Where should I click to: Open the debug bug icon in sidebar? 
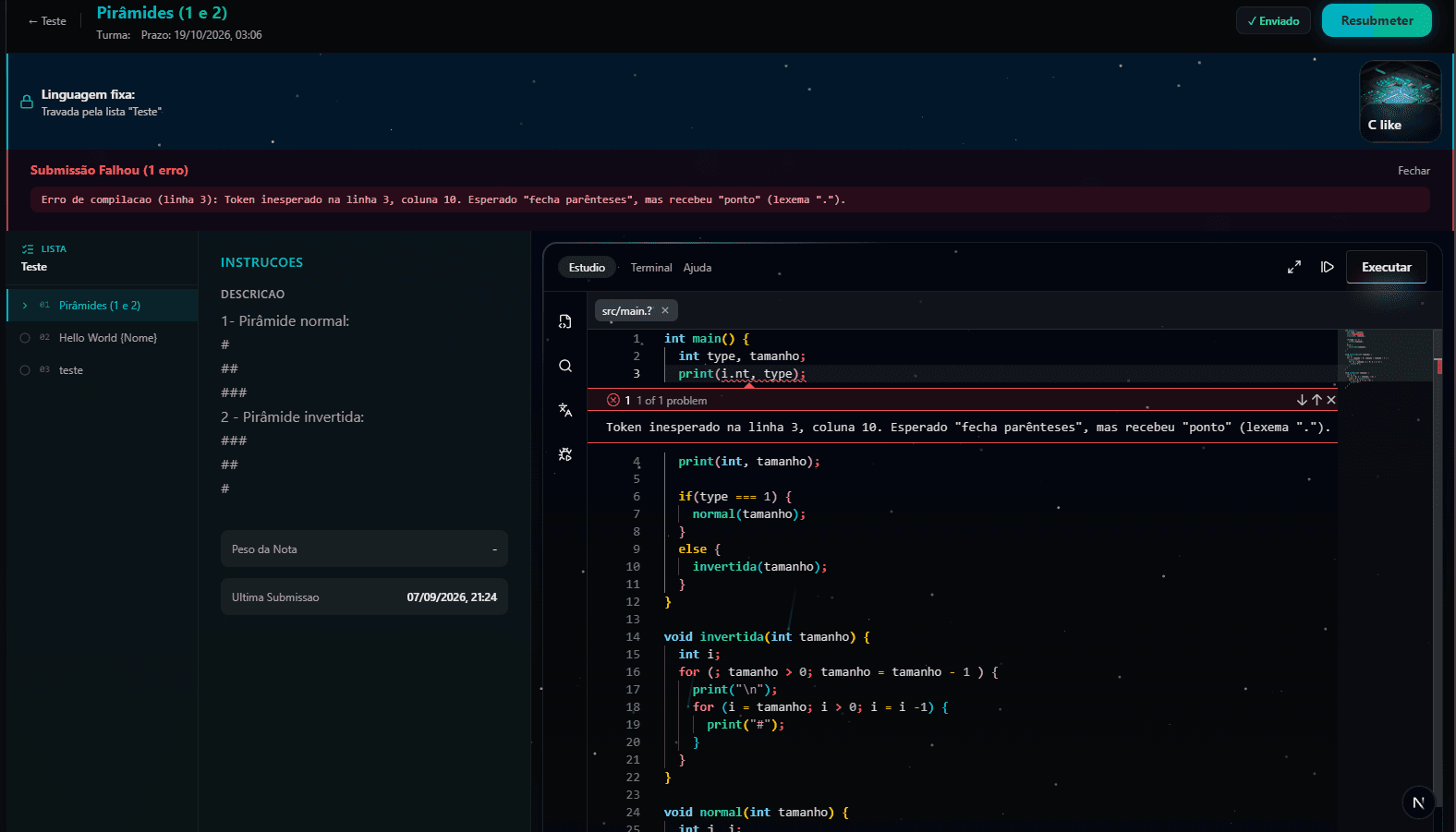pyautogui.click(x=565, y=454)
